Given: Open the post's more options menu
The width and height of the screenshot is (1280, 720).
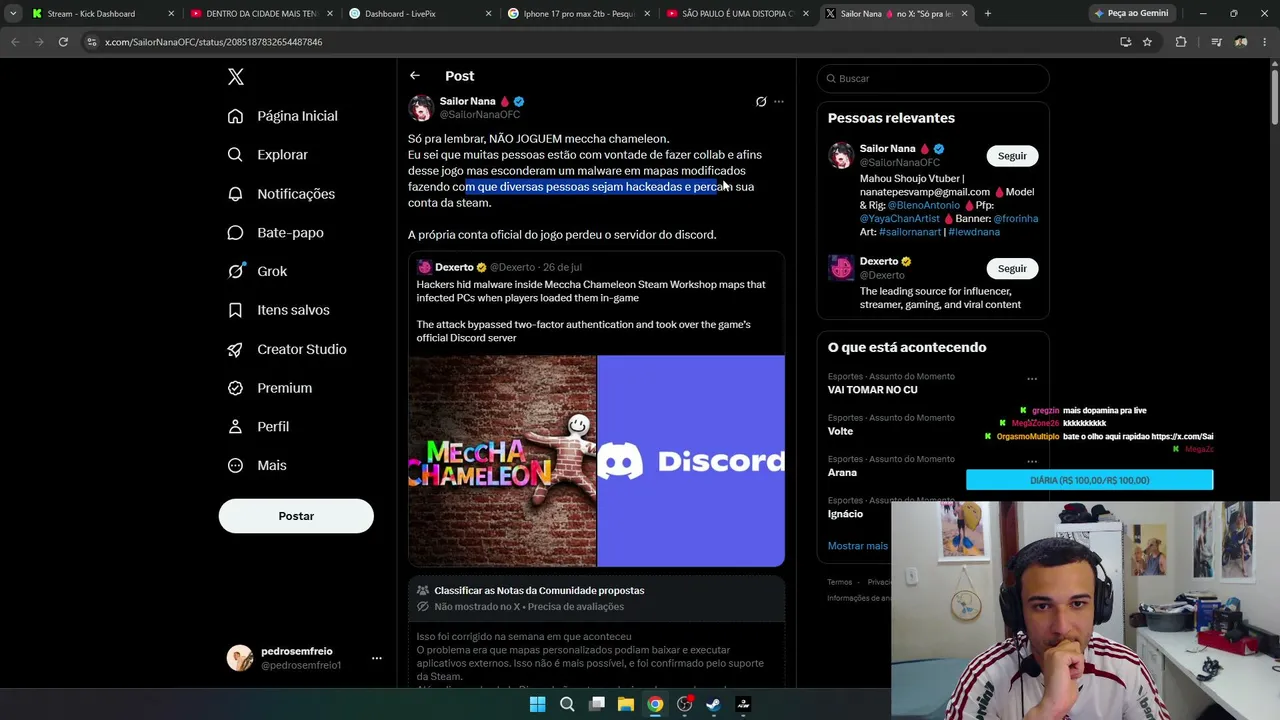Looking at the screenshot, I should (779, 102).
